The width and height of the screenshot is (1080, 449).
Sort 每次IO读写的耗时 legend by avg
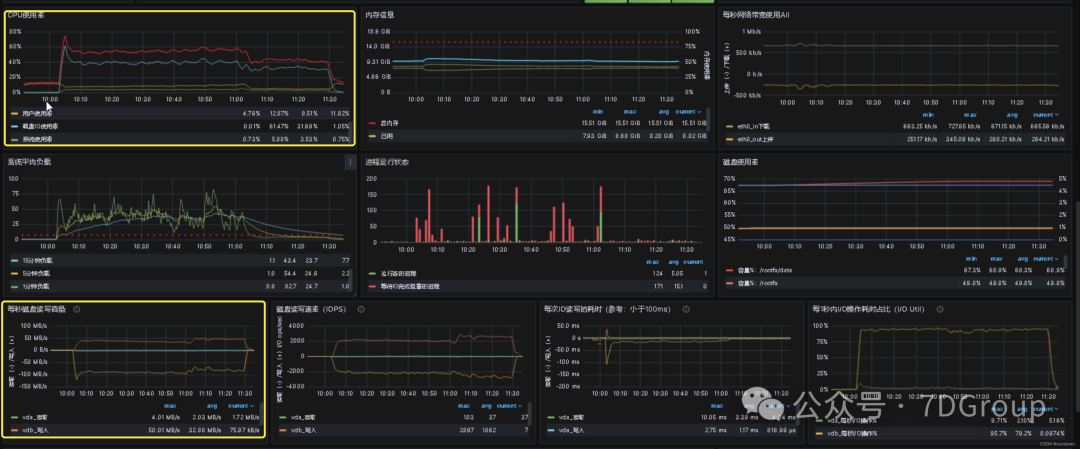747,406
